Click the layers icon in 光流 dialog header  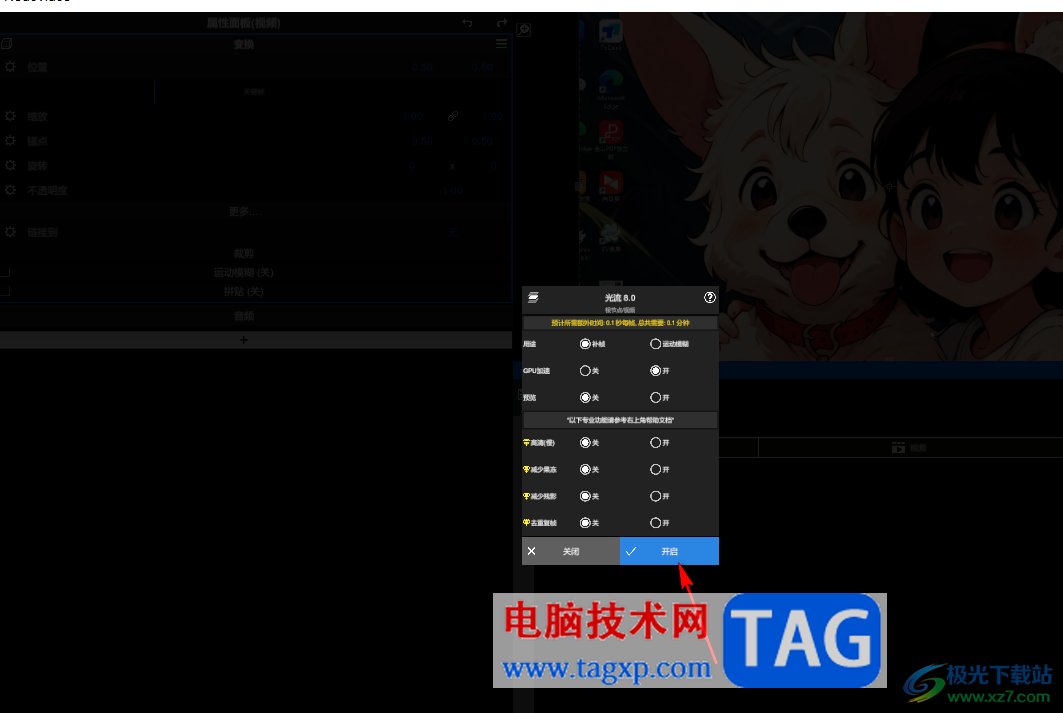point(533,298)
